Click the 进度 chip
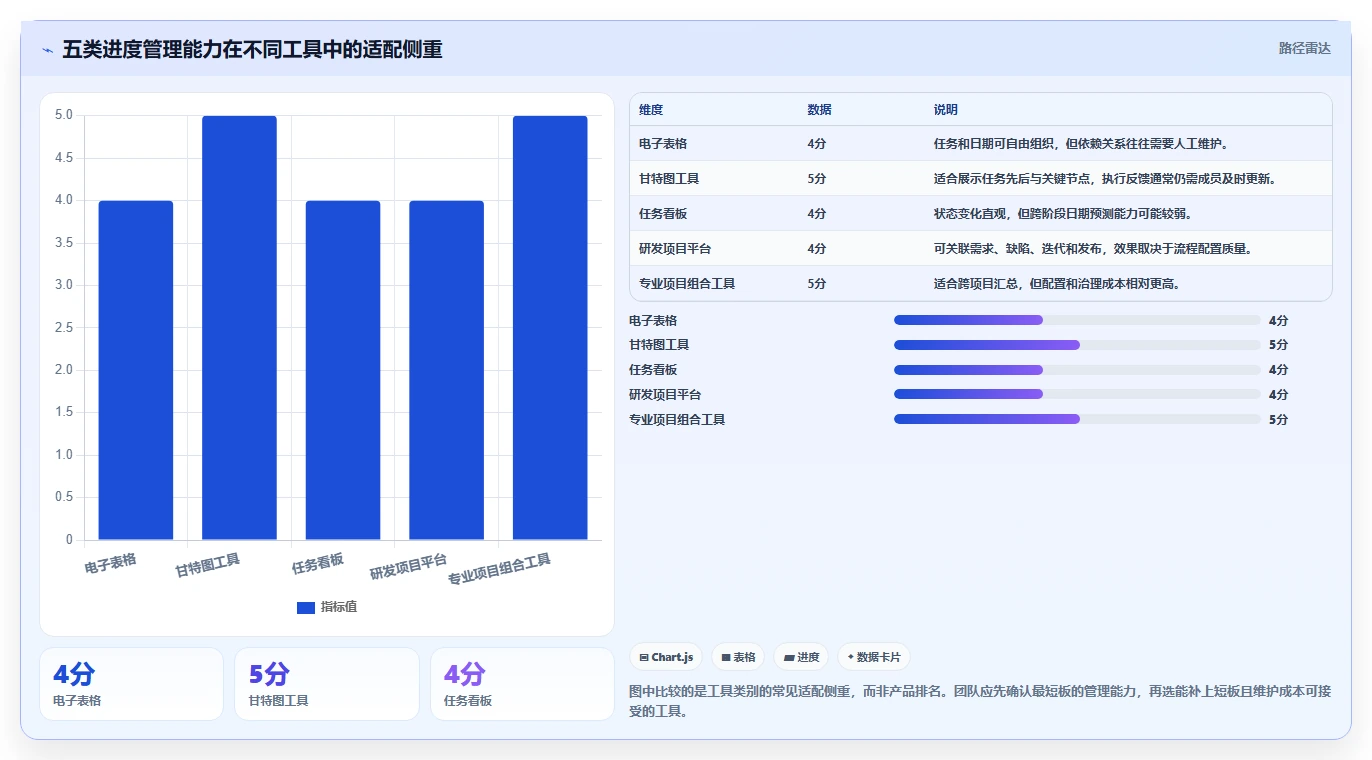Screen dimensions: 1372x760 coord(801,657)
